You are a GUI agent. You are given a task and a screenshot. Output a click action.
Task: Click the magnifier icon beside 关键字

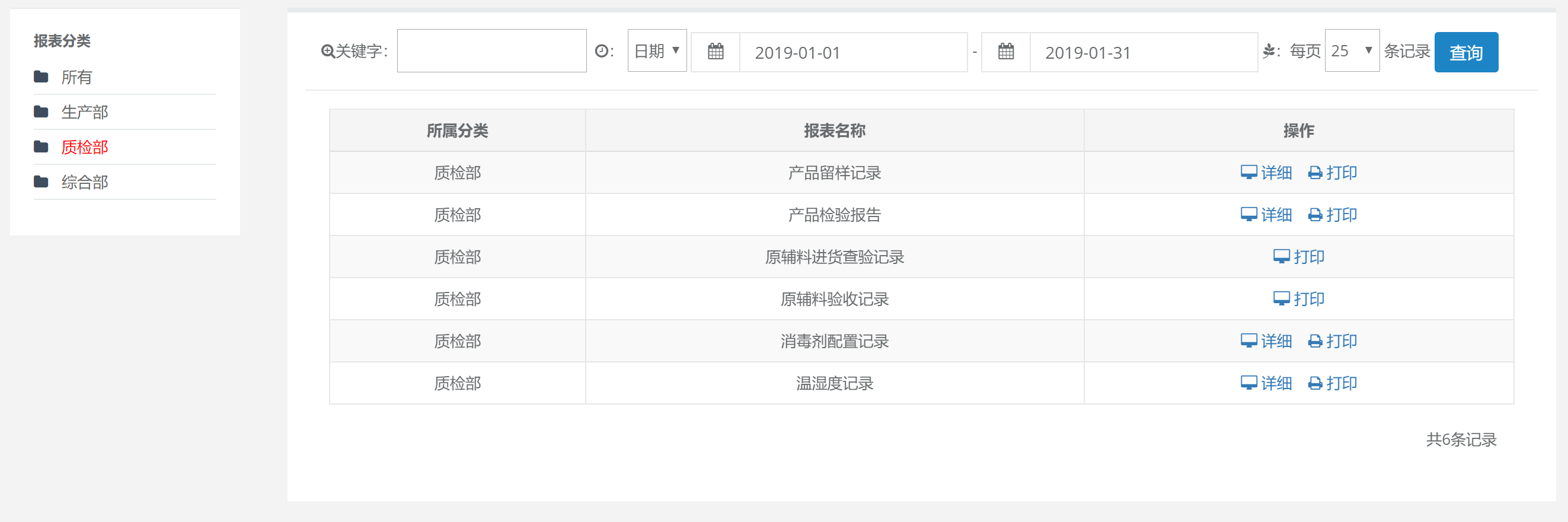(327, 52)
